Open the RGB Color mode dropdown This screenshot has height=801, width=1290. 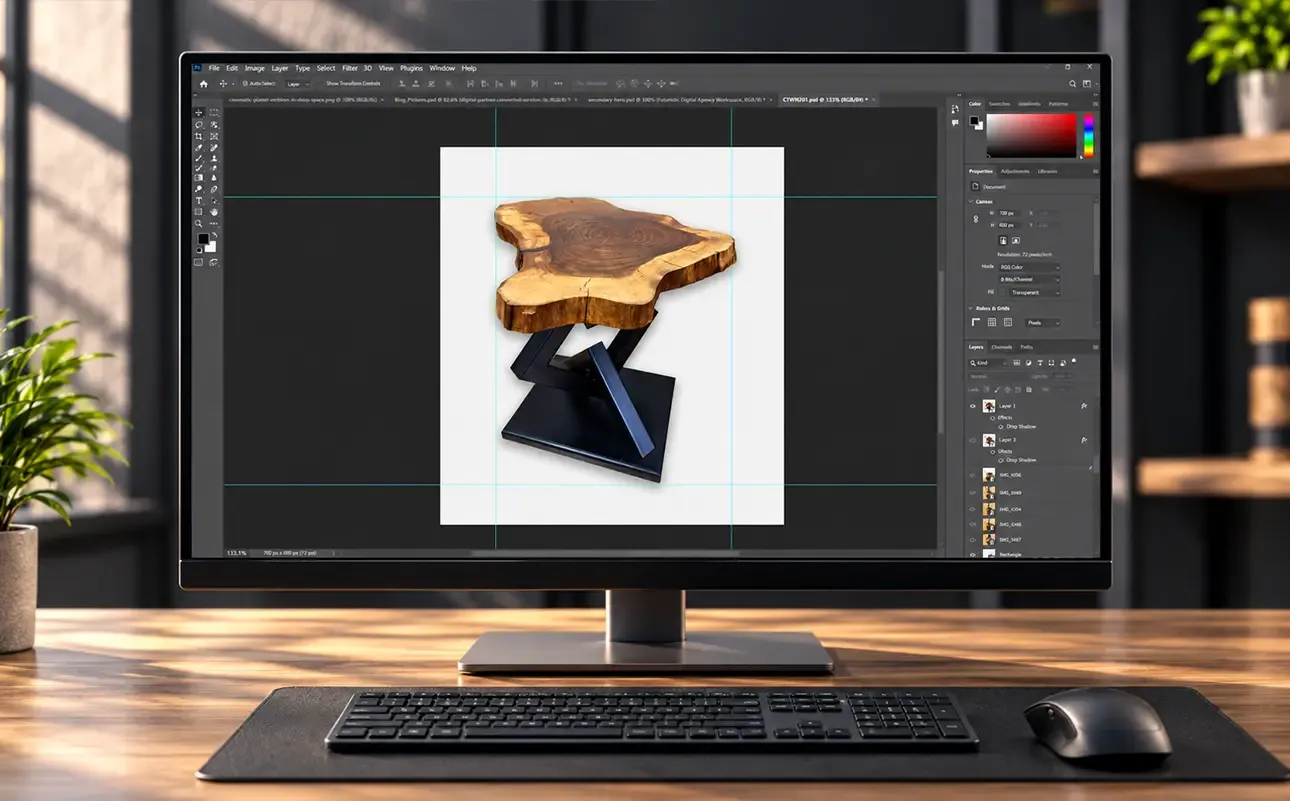(x=1029, y=268)
